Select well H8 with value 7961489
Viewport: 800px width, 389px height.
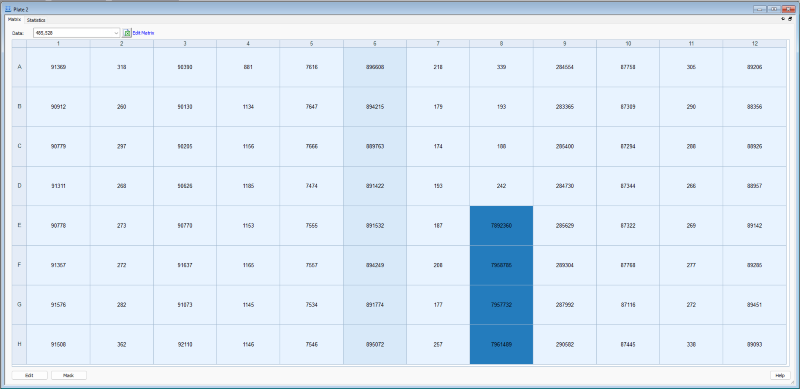(x=501, y=345)
